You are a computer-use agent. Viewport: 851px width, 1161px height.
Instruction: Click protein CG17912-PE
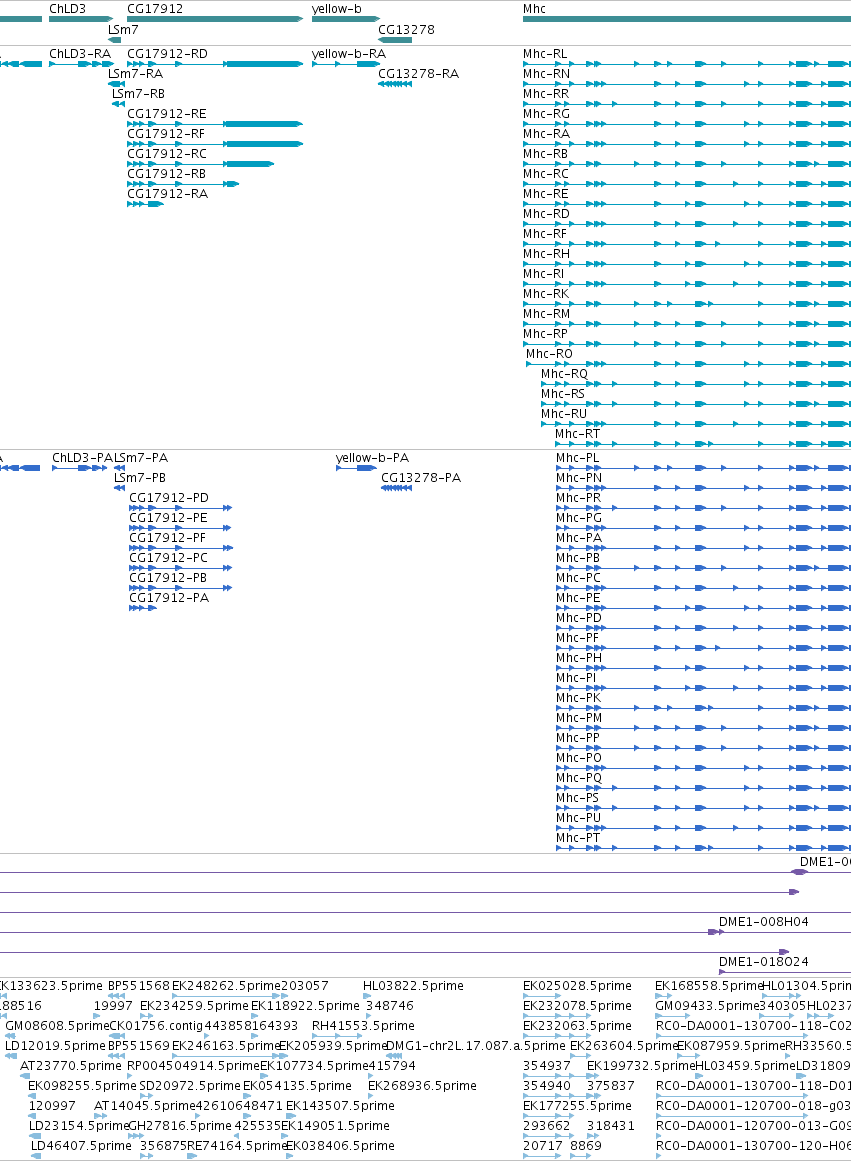click(169, 518)
